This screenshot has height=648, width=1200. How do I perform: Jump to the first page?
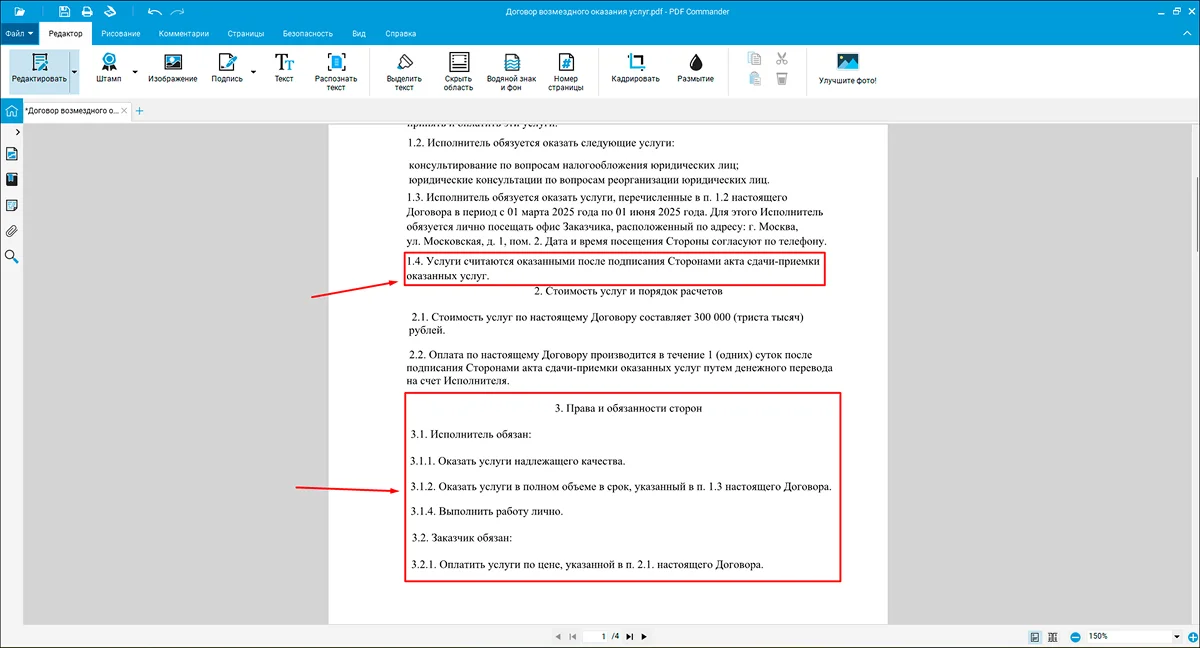click(x=572, y=636)
